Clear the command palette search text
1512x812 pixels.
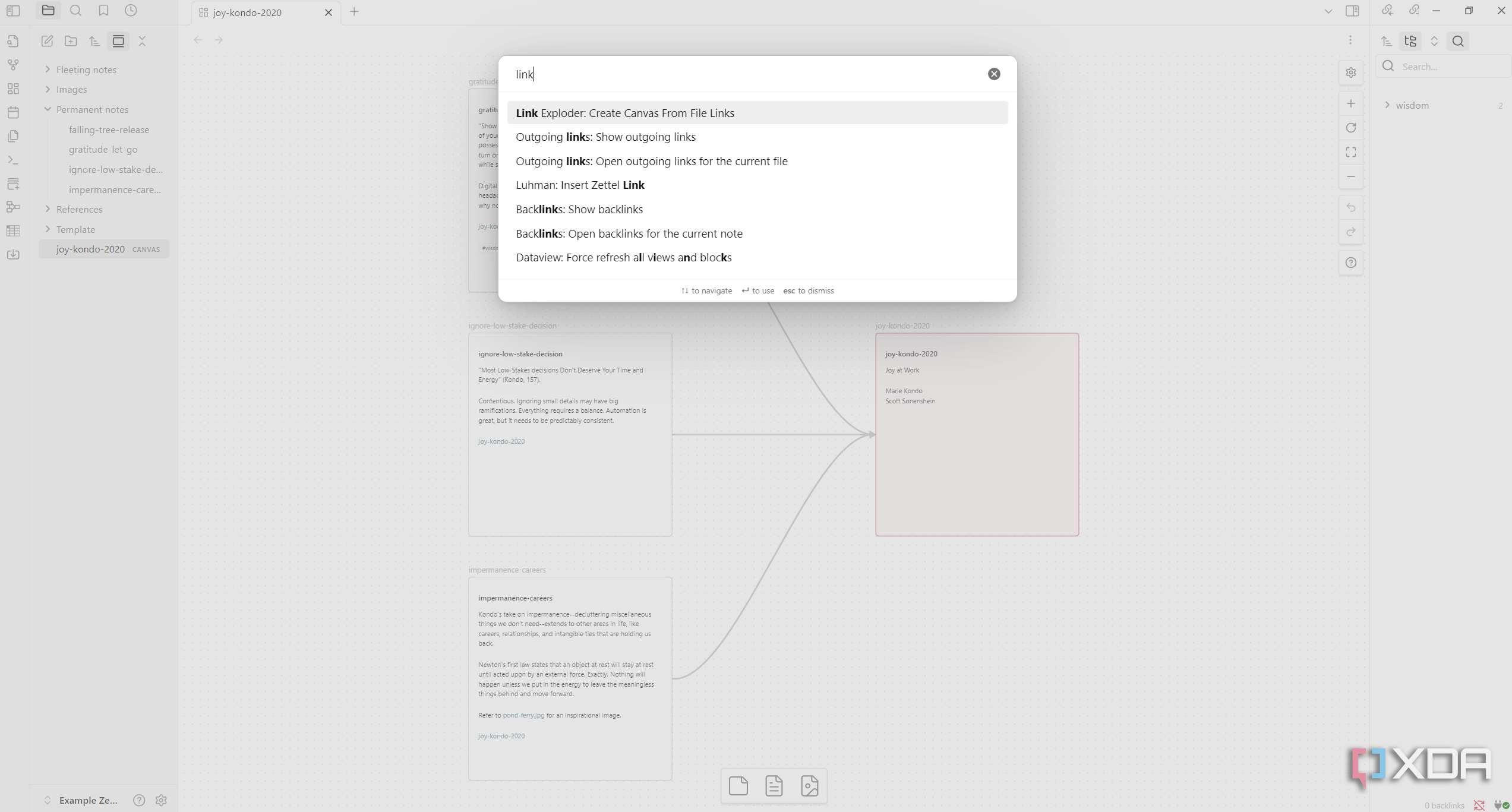coord(994,74)
